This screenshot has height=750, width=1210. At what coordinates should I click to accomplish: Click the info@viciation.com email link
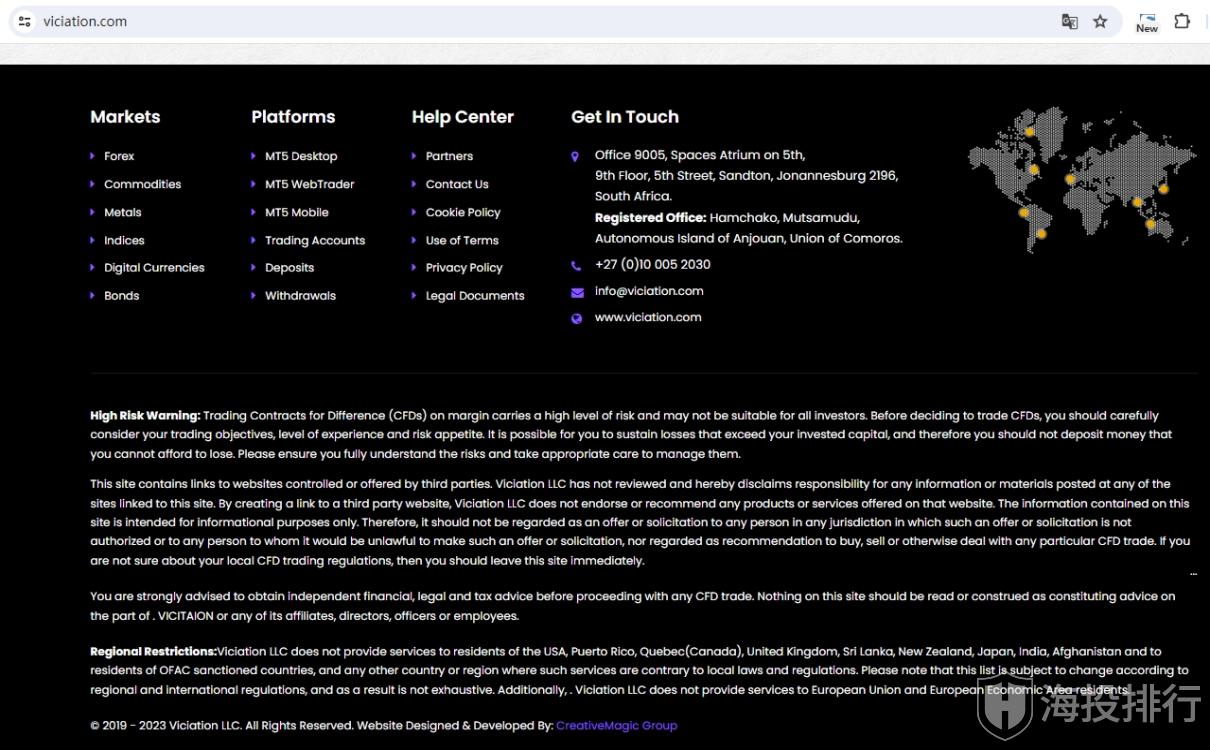[x=649, y=291]
